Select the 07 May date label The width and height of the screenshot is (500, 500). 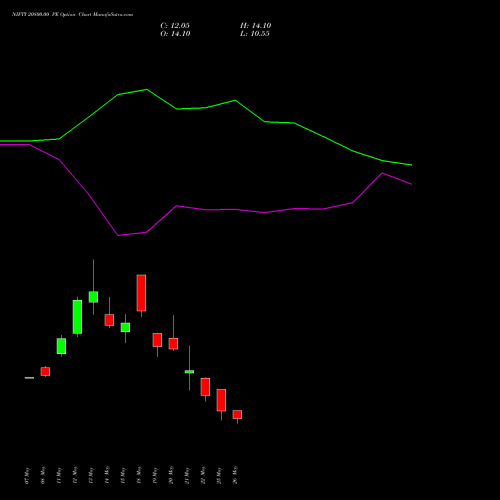coord(27,476)
